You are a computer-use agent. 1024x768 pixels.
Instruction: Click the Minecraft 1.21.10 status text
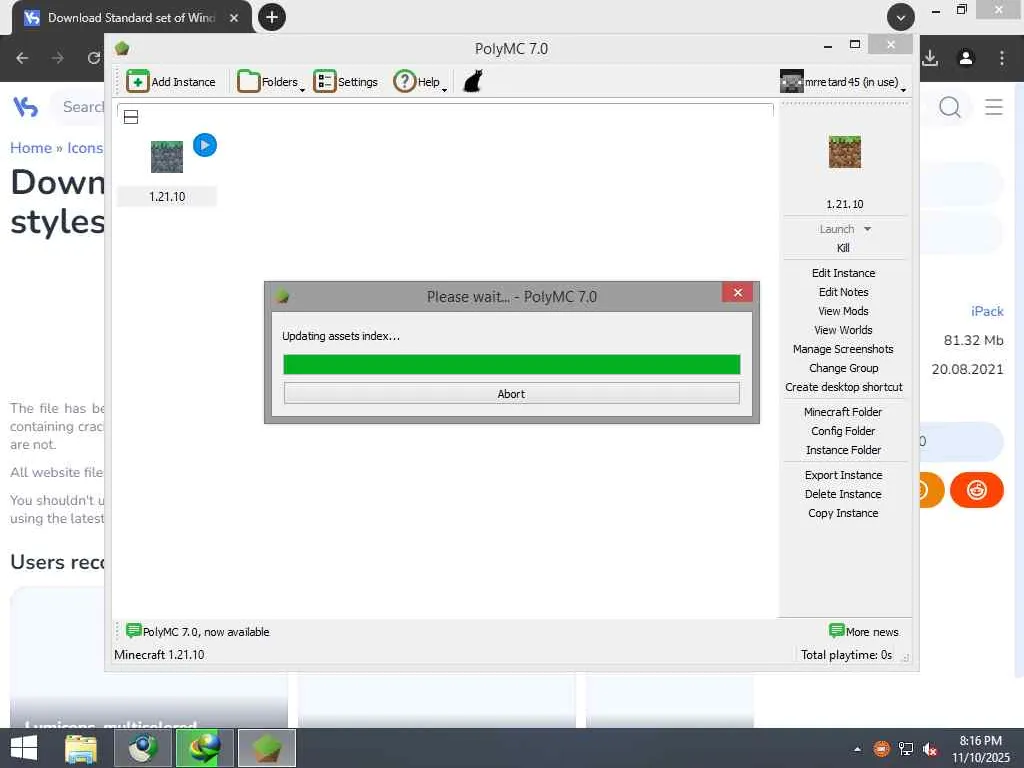(159, 654)
